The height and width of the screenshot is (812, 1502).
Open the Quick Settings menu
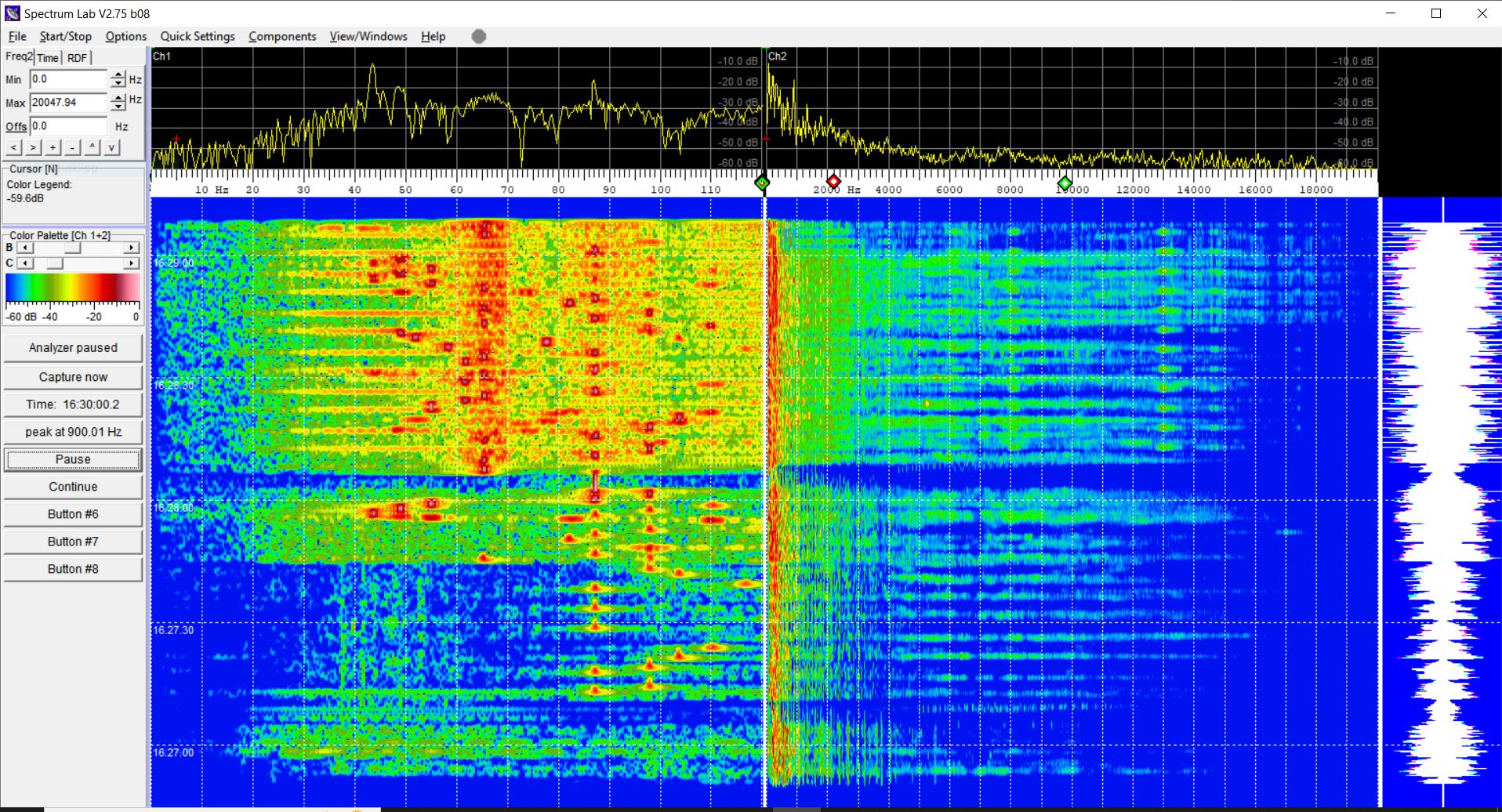[x=198, y=36]
